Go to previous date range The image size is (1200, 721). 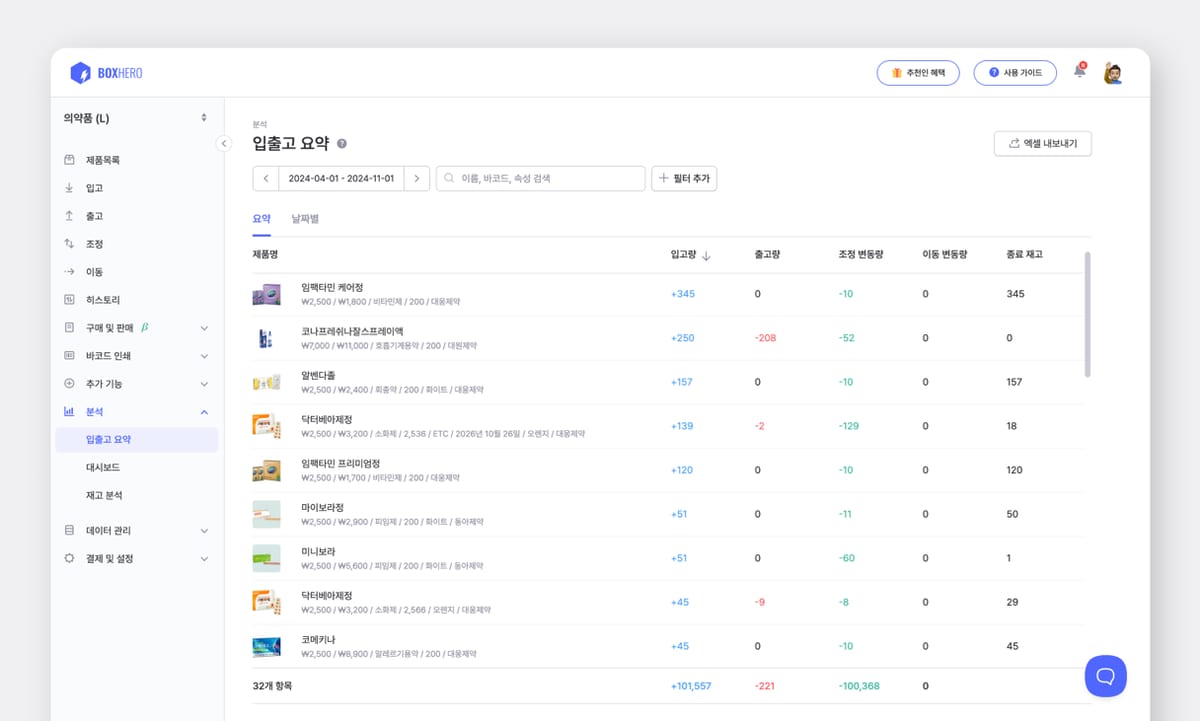(266, 178)
